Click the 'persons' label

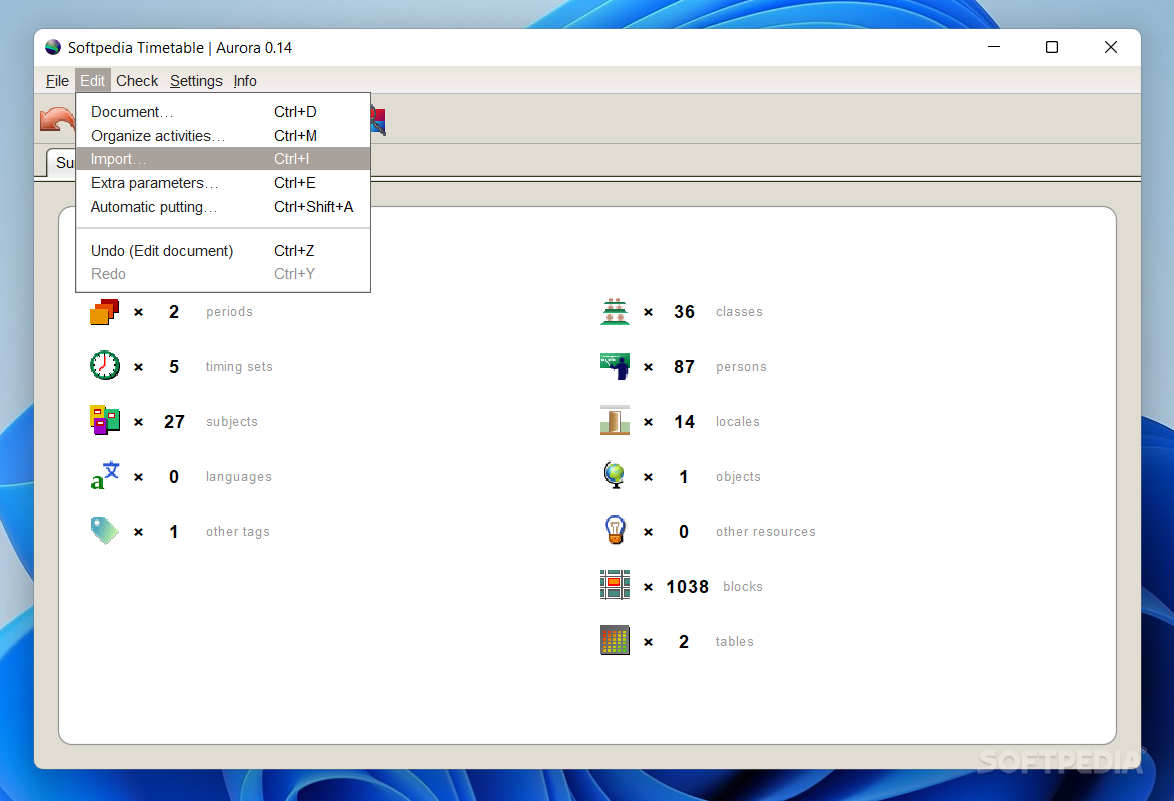tap(741, 367)
